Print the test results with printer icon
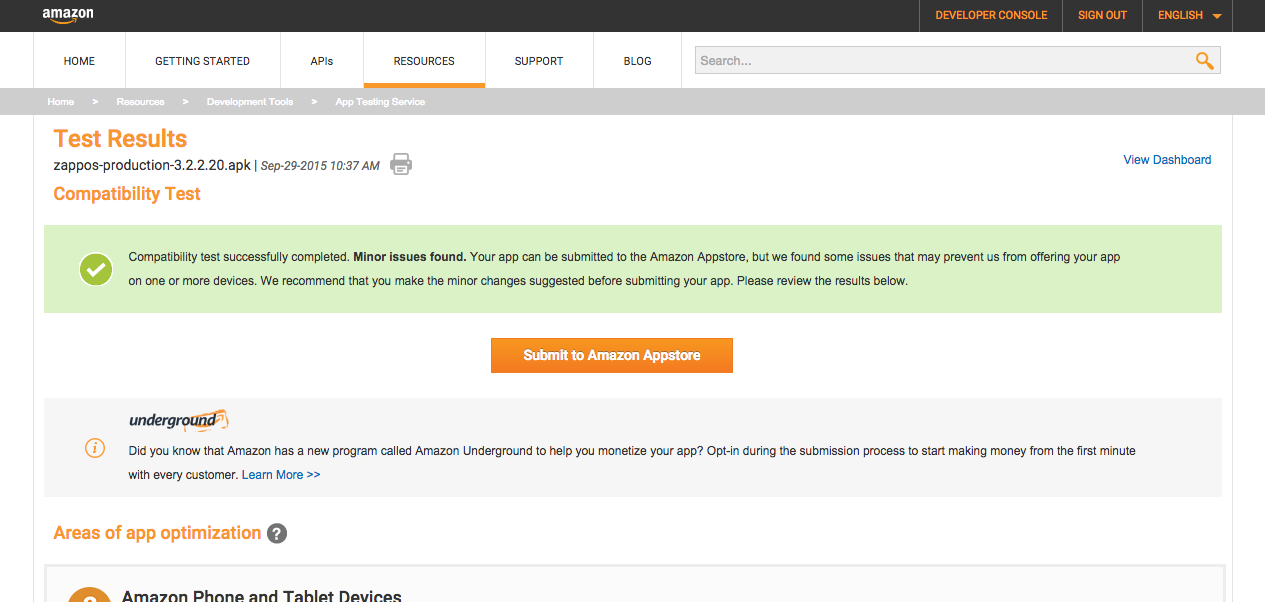 (x=401, y=165)
